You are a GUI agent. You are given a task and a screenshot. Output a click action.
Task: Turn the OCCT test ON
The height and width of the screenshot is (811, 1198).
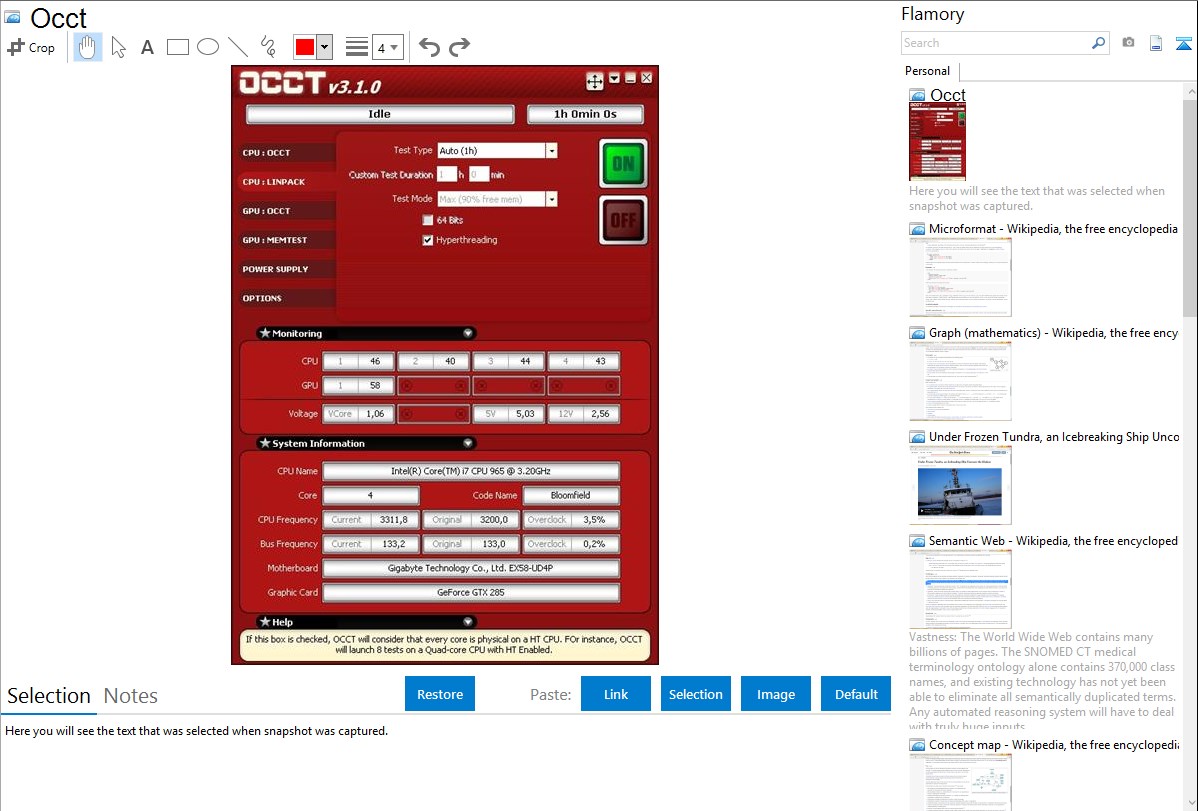(623, 164)
